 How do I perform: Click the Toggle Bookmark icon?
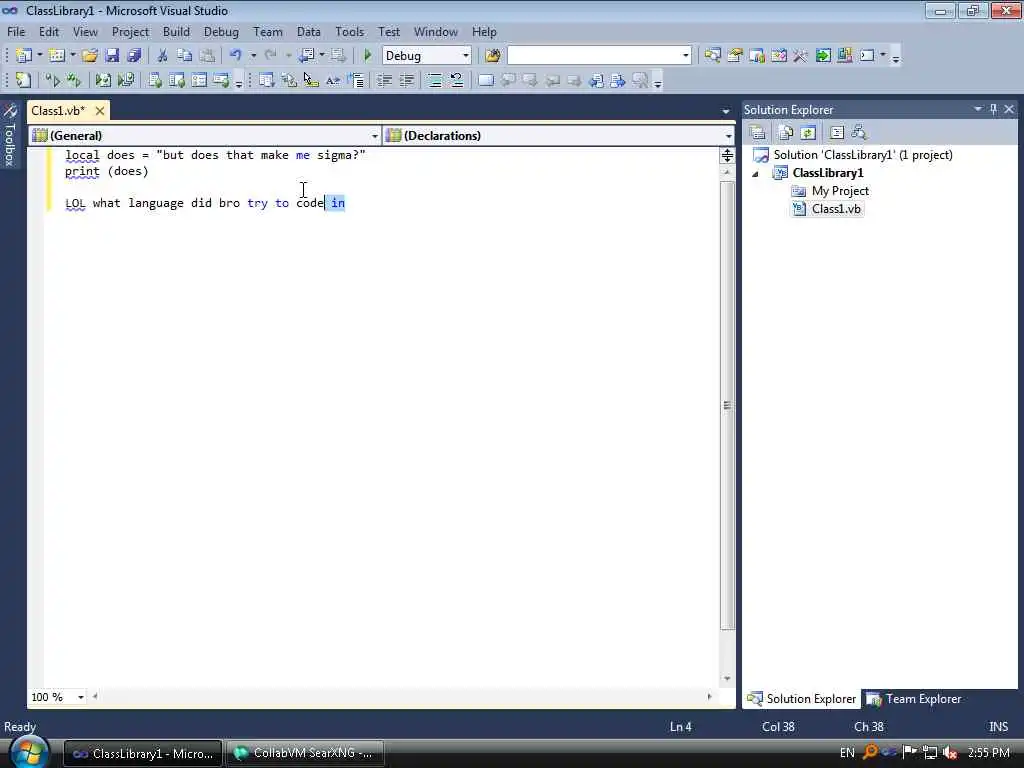click(486, 80)
